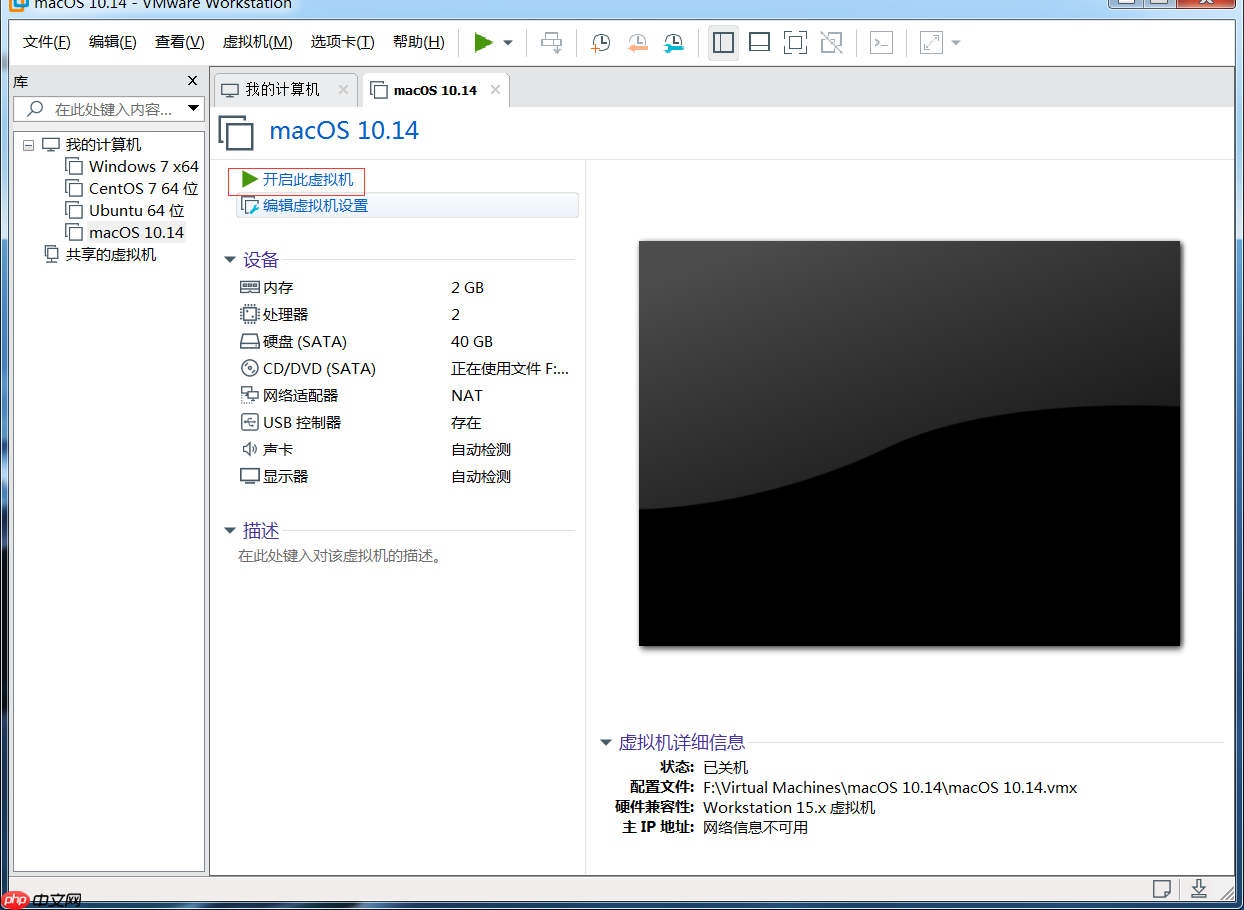Open the Snapshot Manager
The image size is (1244, 910).
click(x=673, y=42)
